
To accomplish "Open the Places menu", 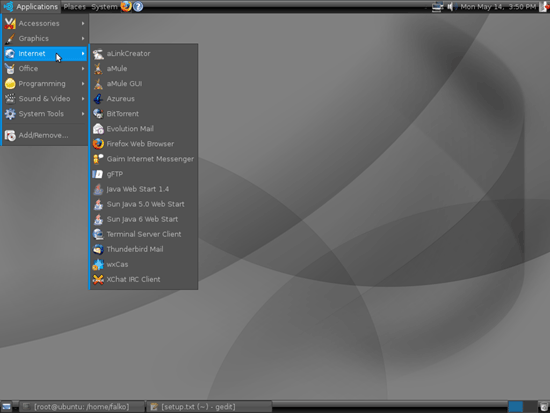I will pyautogui.click(x=74, y=7).
